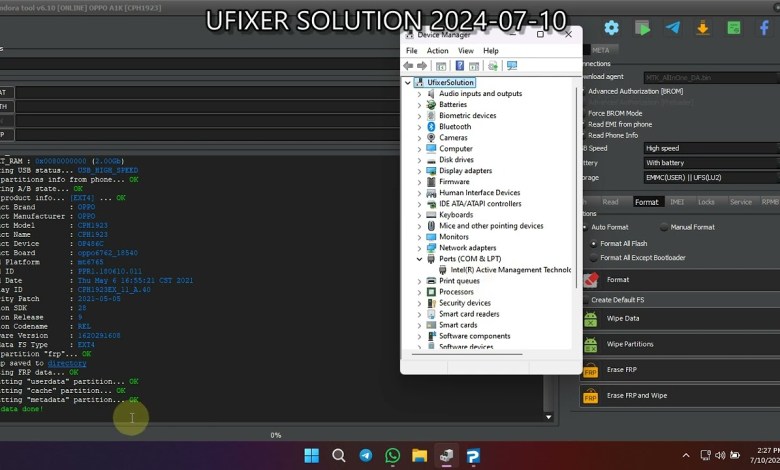The image size is (780, 470).
Task: Switch to the Service tab
Action: [740, 202]
